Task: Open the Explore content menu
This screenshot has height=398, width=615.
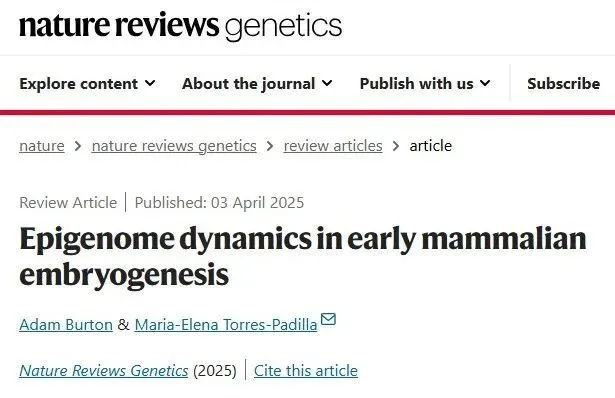Action: [87, 84]
